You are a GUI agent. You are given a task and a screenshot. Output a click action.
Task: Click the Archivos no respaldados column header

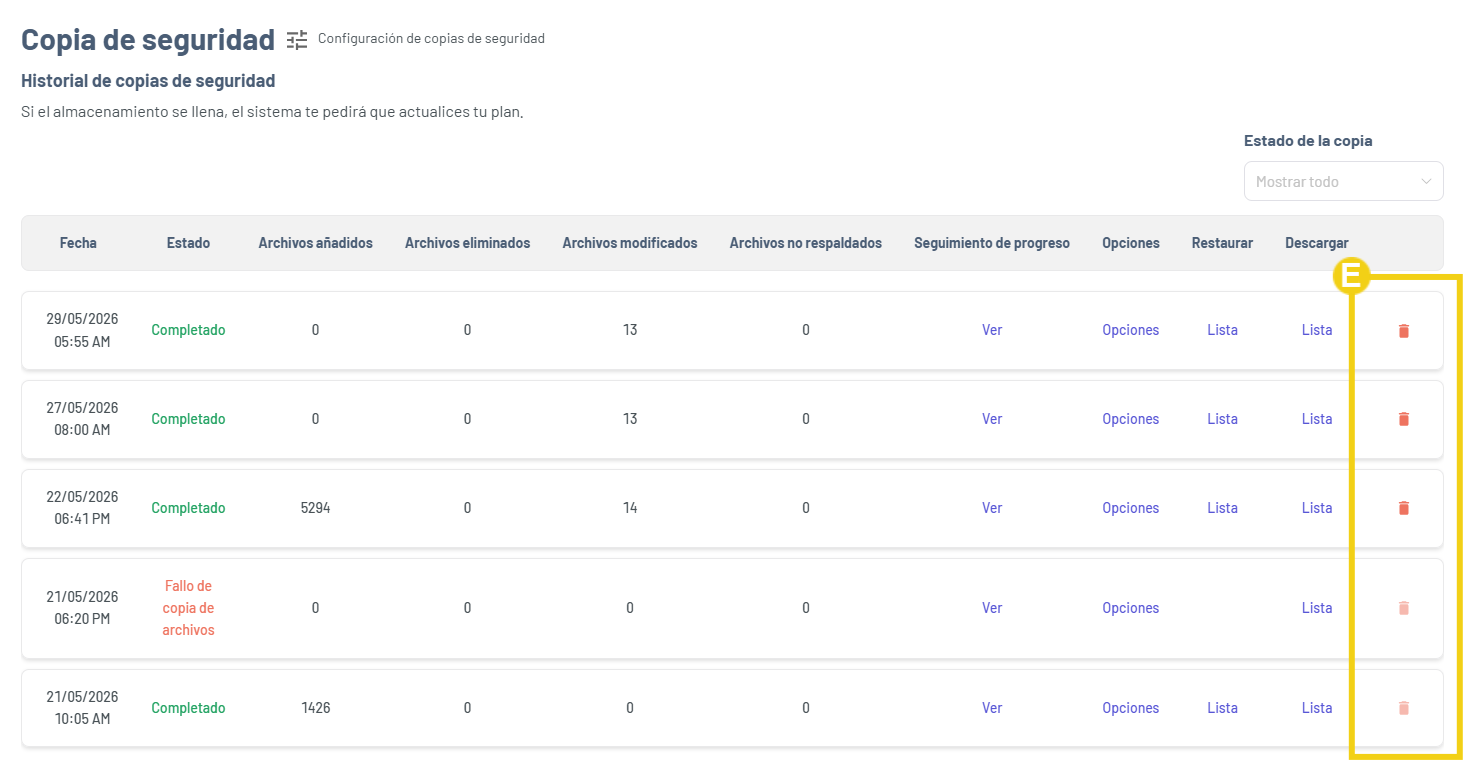point(806,243)
